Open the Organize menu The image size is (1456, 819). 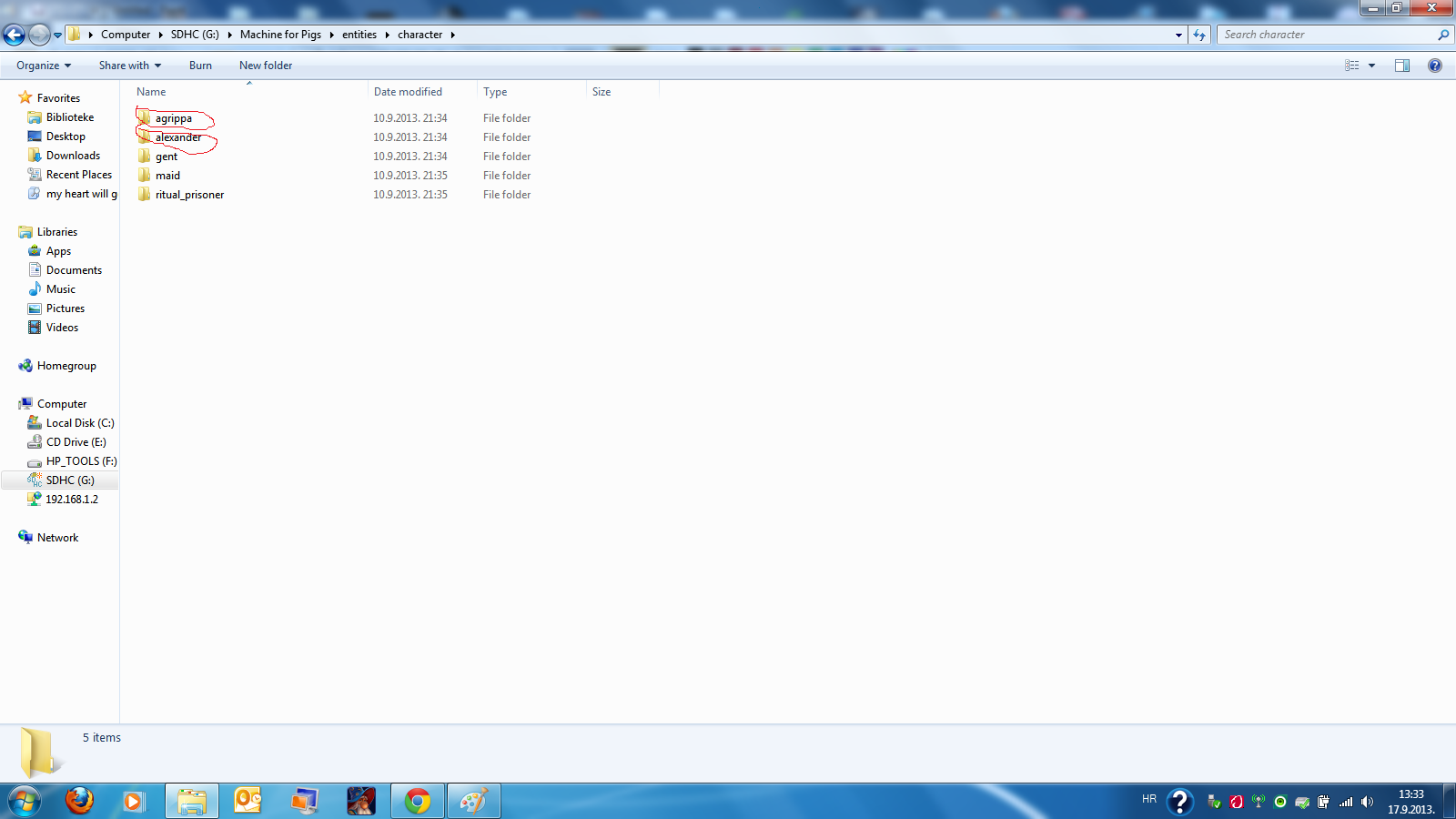tap(44, 66)
